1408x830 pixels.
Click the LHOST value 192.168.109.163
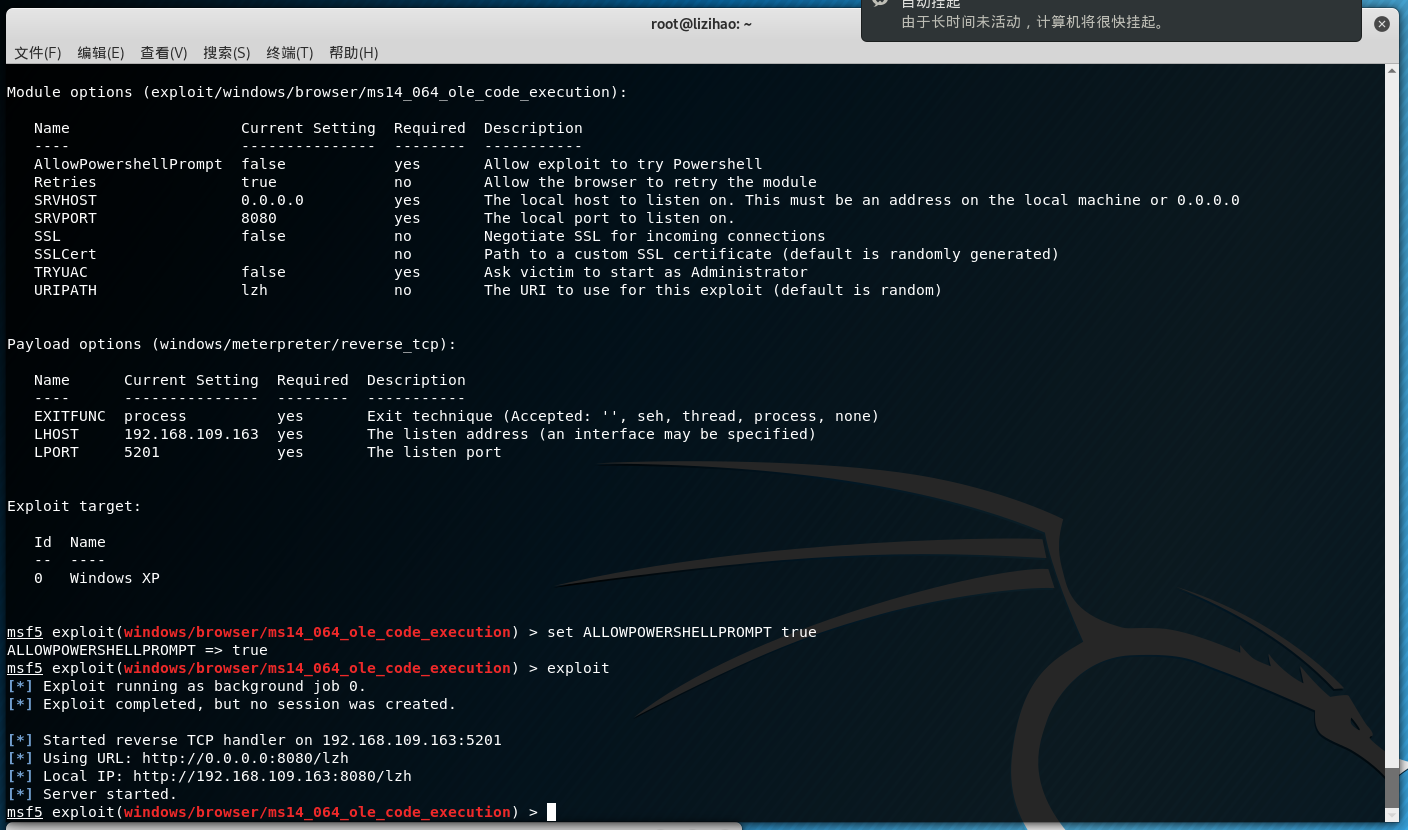coord(191,434)
